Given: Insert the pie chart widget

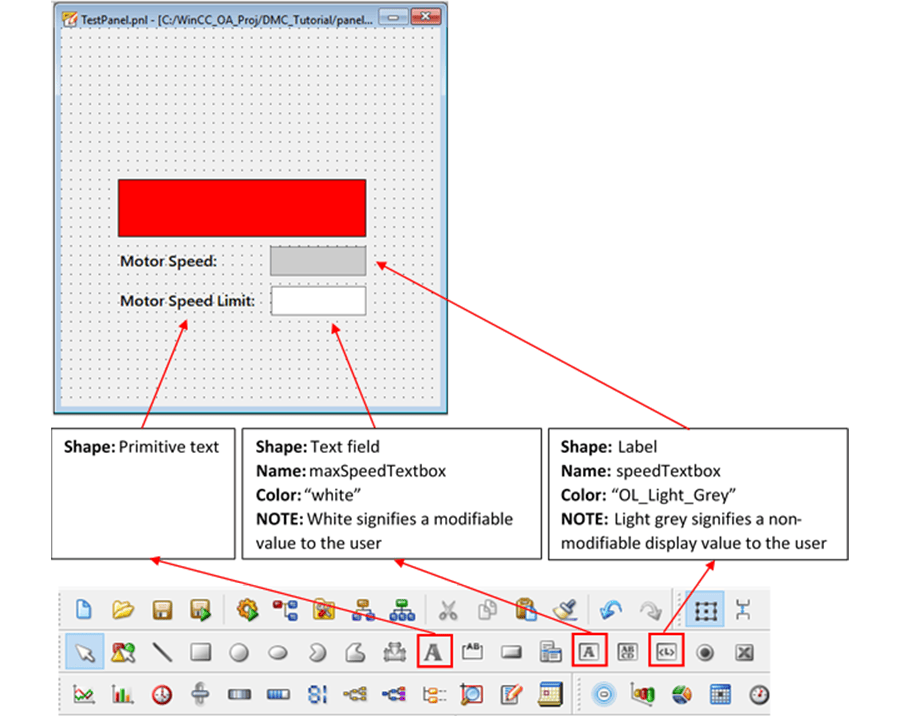Looking at the screenshot, I should click(x=682, y=695).
